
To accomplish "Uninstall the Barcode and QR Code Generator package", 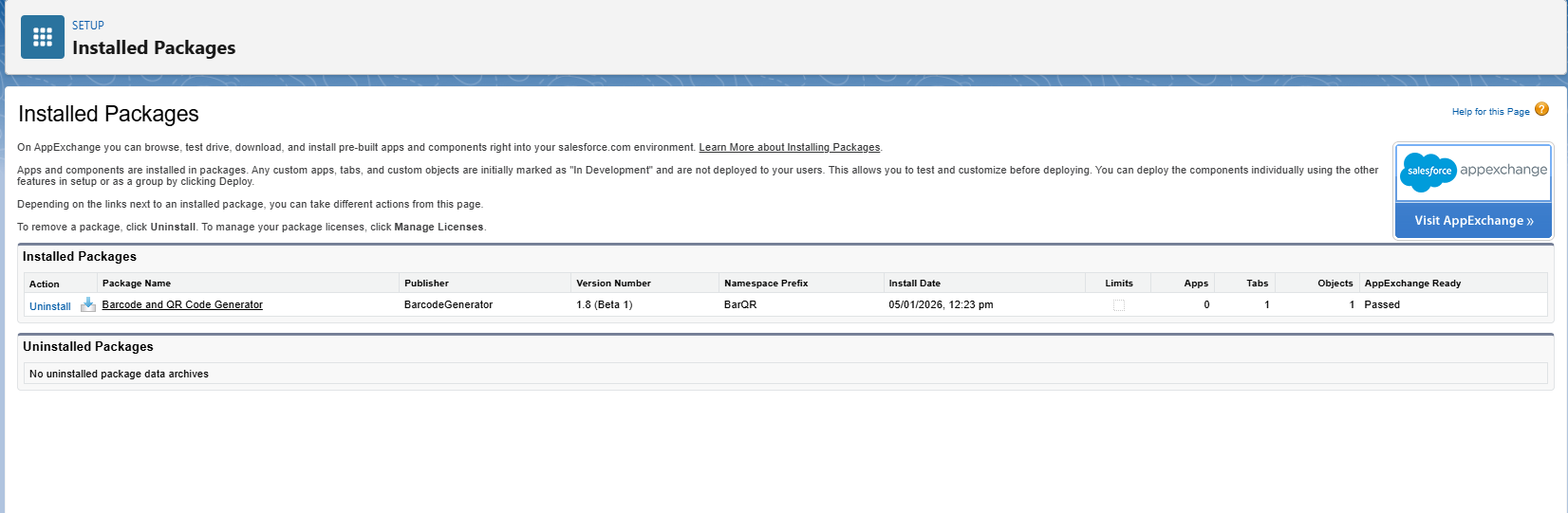I will [x=50, y=306].
